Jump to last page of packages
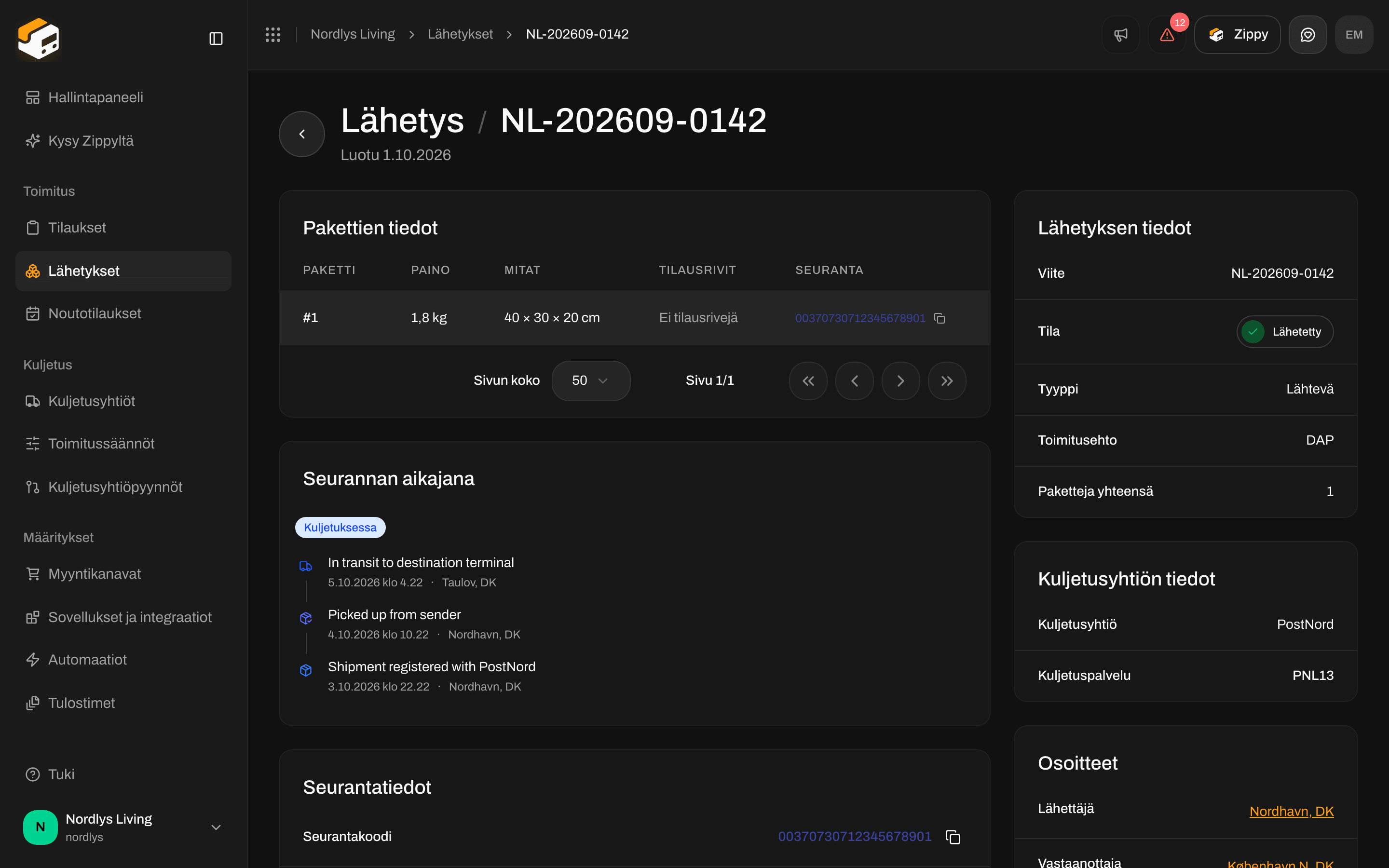 [x=947, y=380]
